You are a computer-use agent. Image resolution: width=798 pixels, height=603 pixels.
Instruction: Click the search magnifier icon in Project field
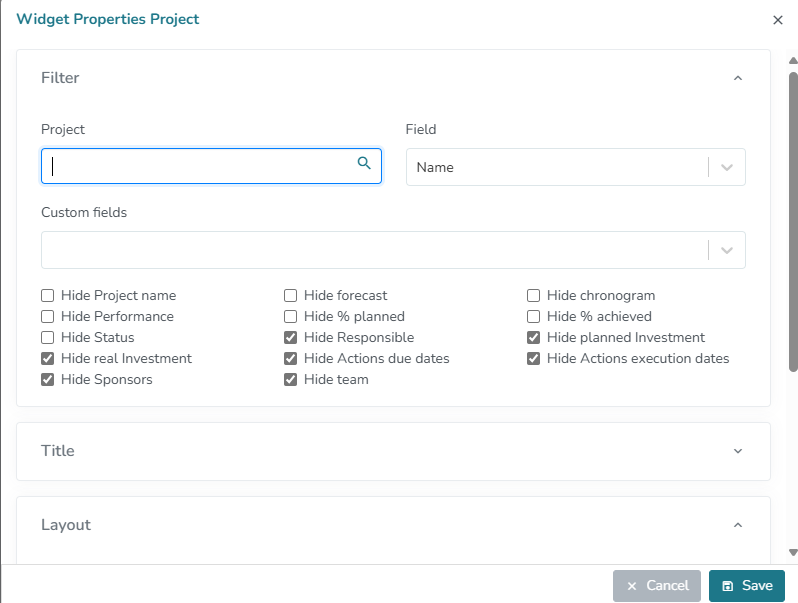click(364, 164)
